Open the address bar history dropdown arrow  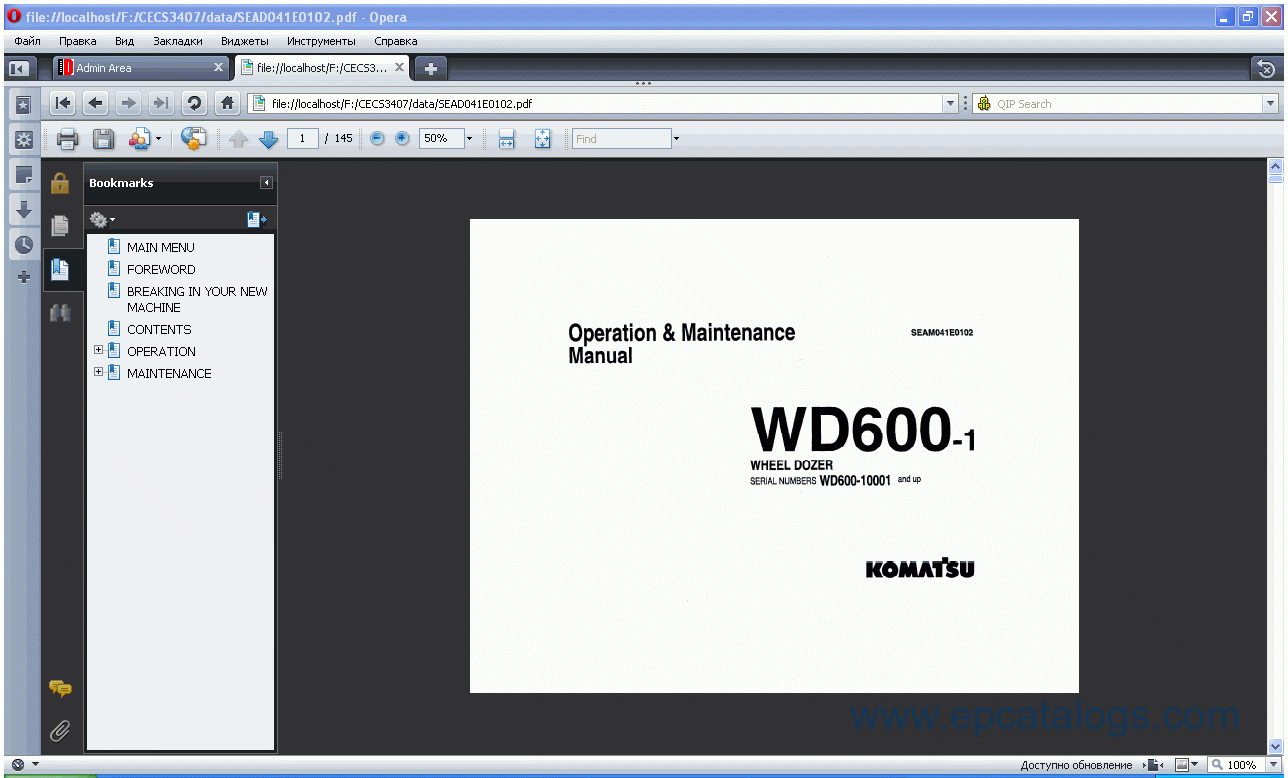[950, 103]
